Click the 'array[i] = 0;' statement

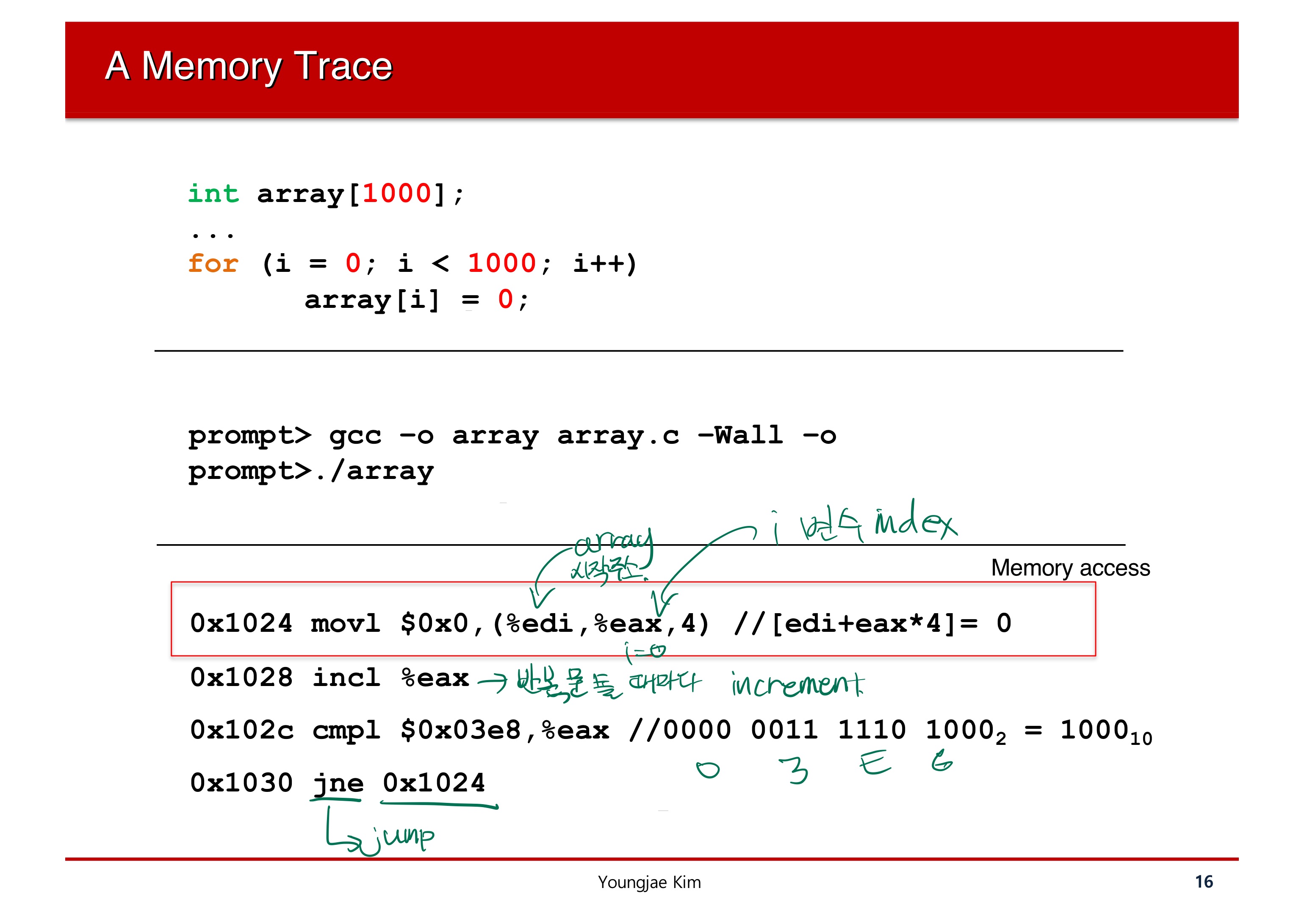pyautogui.click(x=416, y=299)
